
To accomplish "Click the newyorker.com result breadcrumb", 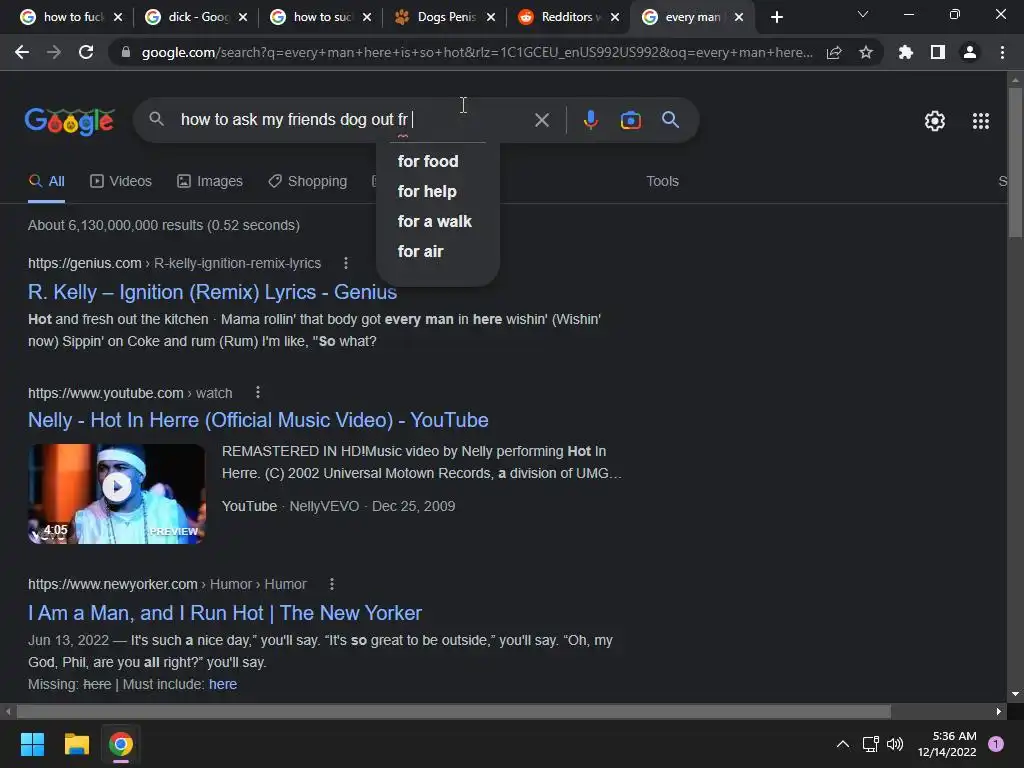I will click(x=167, y=584).
